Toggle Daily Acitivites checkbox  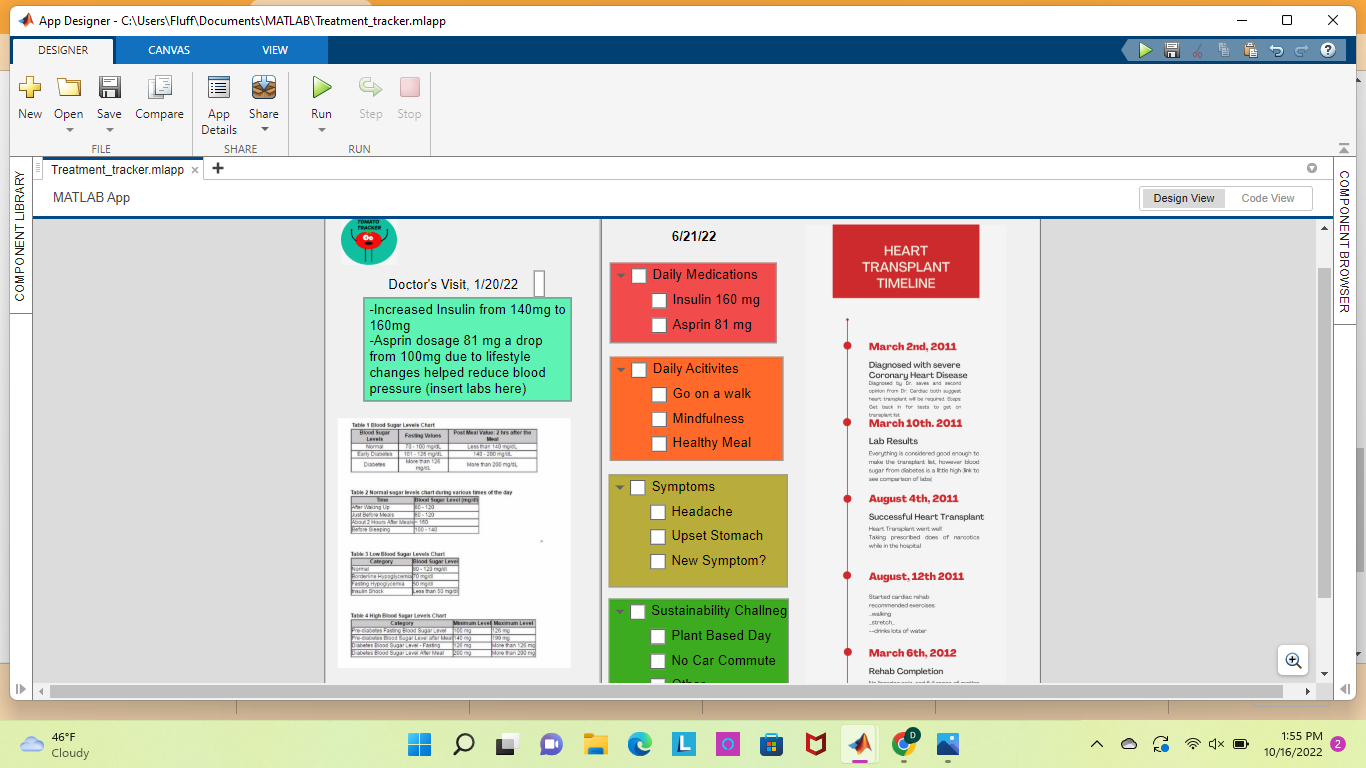[x=639, y=370]
